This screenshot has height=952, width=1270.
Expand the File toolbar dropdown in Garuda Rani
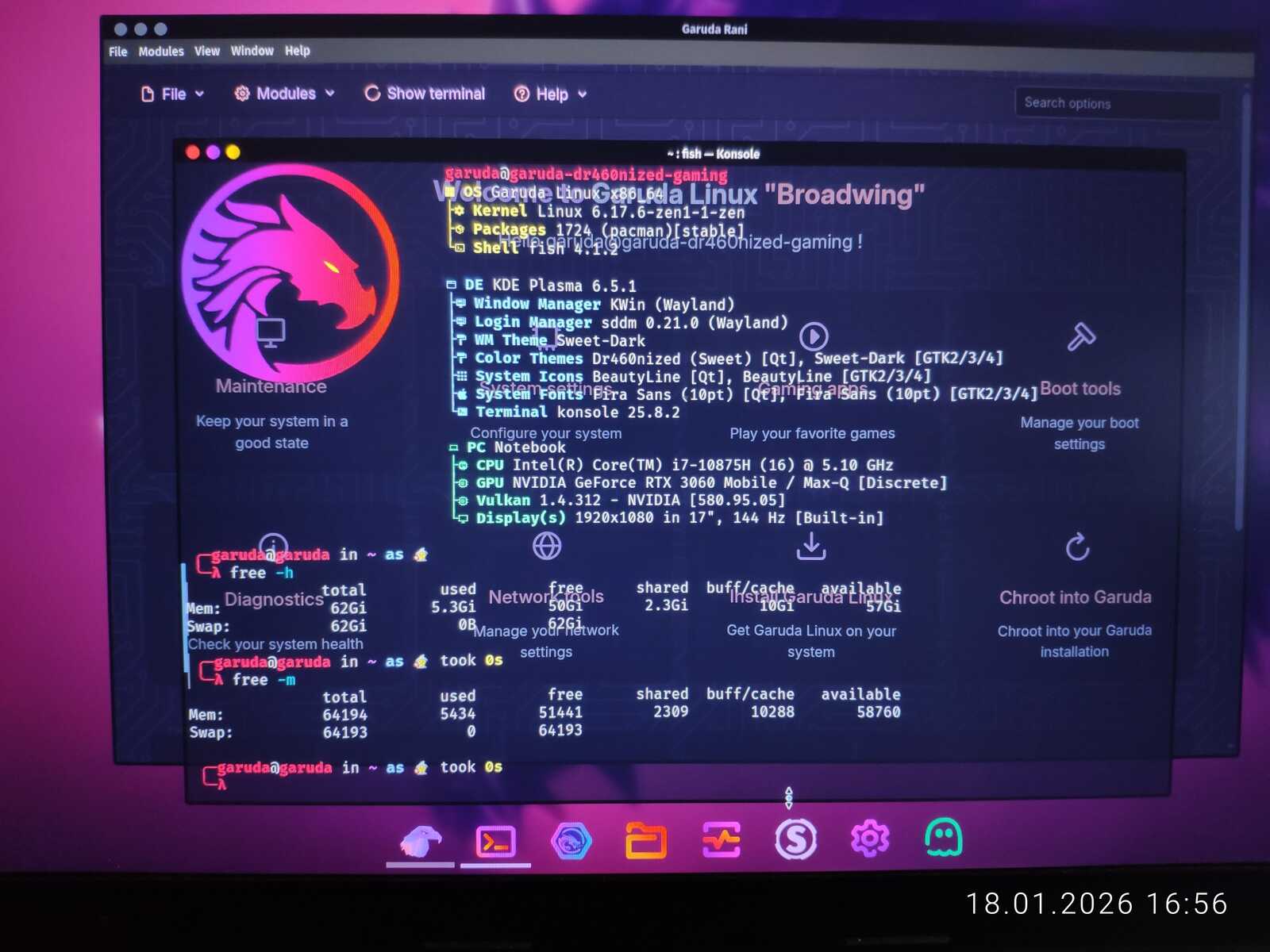(173, 94)
